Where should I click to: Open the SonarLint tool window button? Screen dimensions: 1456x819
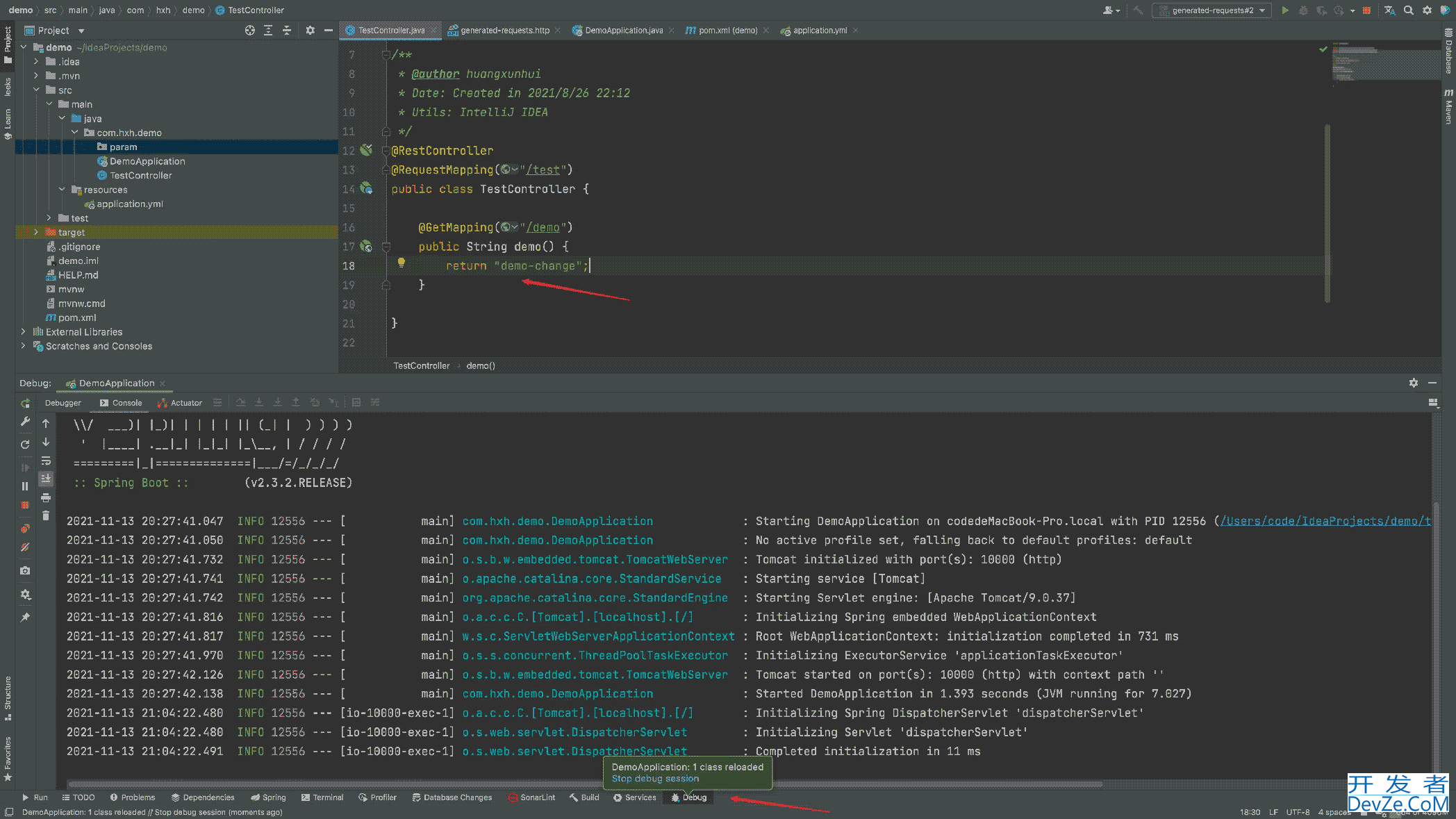531,797
